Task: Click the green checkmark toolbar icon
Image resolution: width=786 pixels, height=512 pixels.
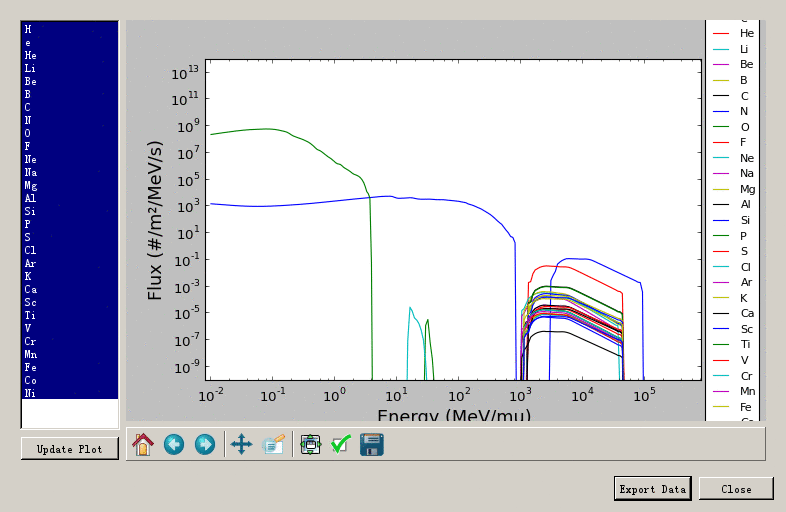Action: click(341, 444)
